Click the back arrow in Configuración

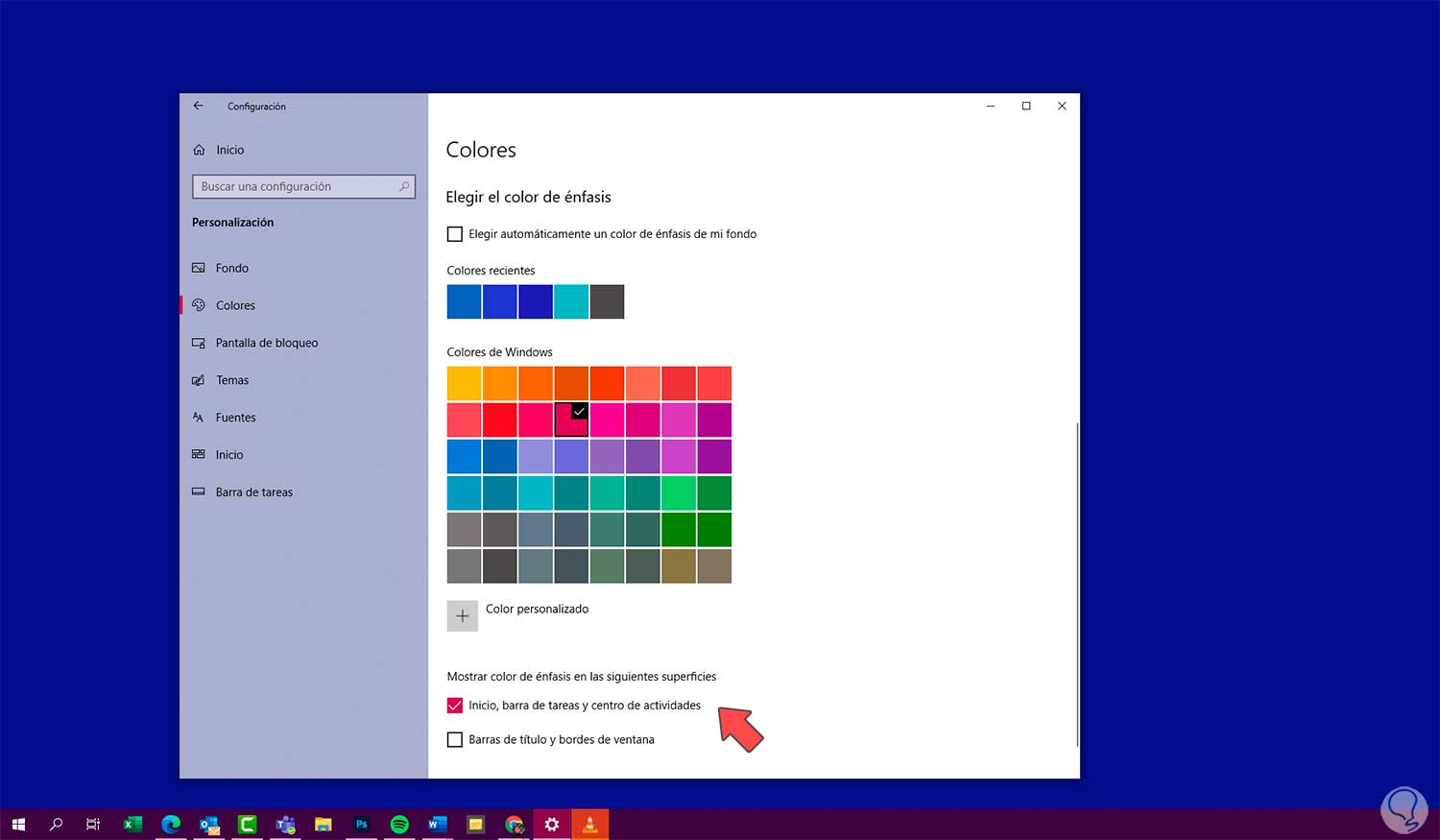pyautogui.click(x=198, y=106)
